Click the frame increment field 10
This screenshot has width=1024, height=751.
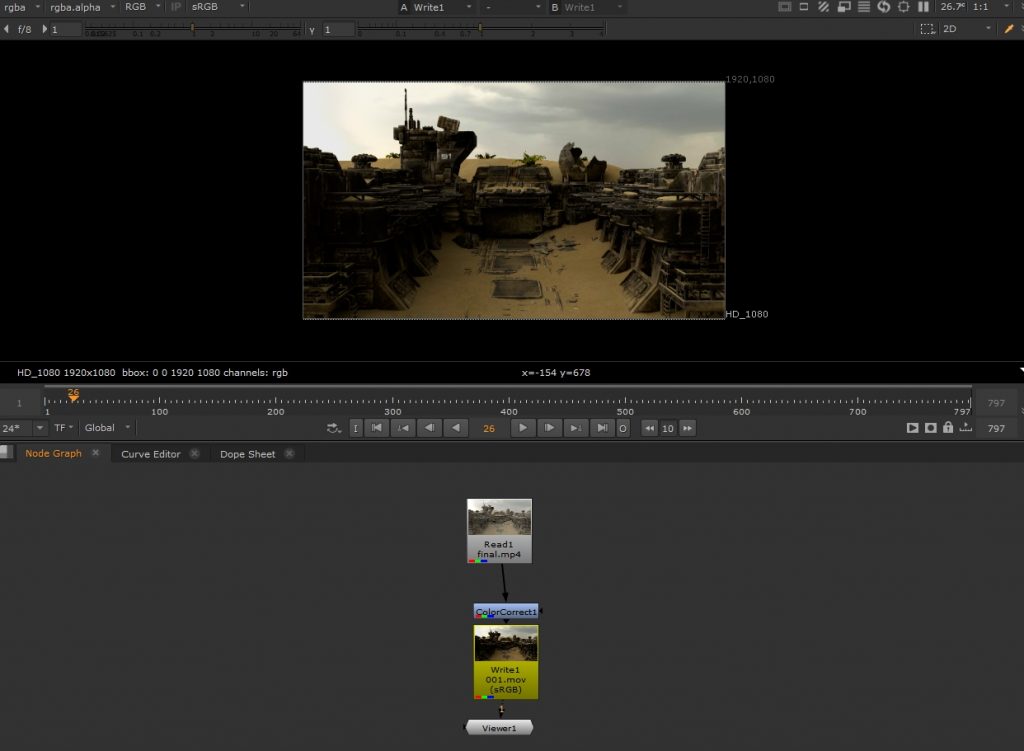tap(667, 428)
